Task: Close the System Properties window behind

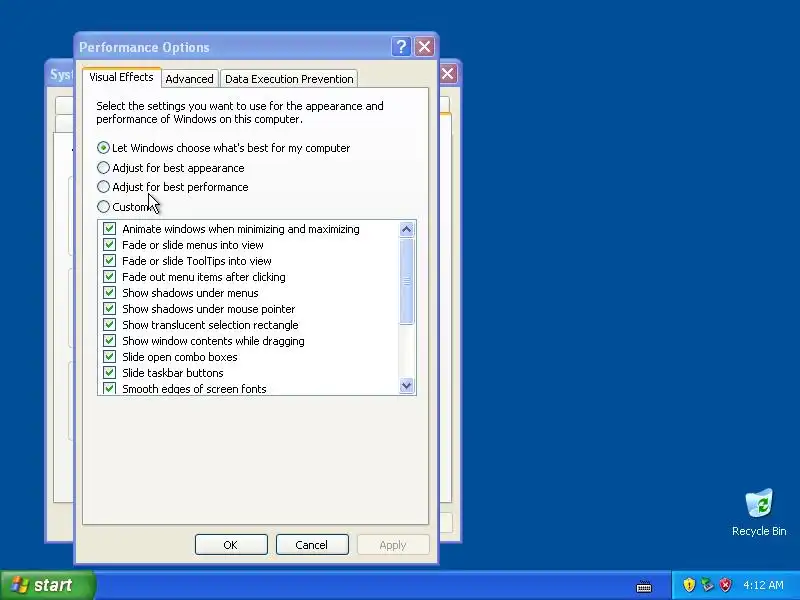Action: pyautogui.click(x=447, y=73)
